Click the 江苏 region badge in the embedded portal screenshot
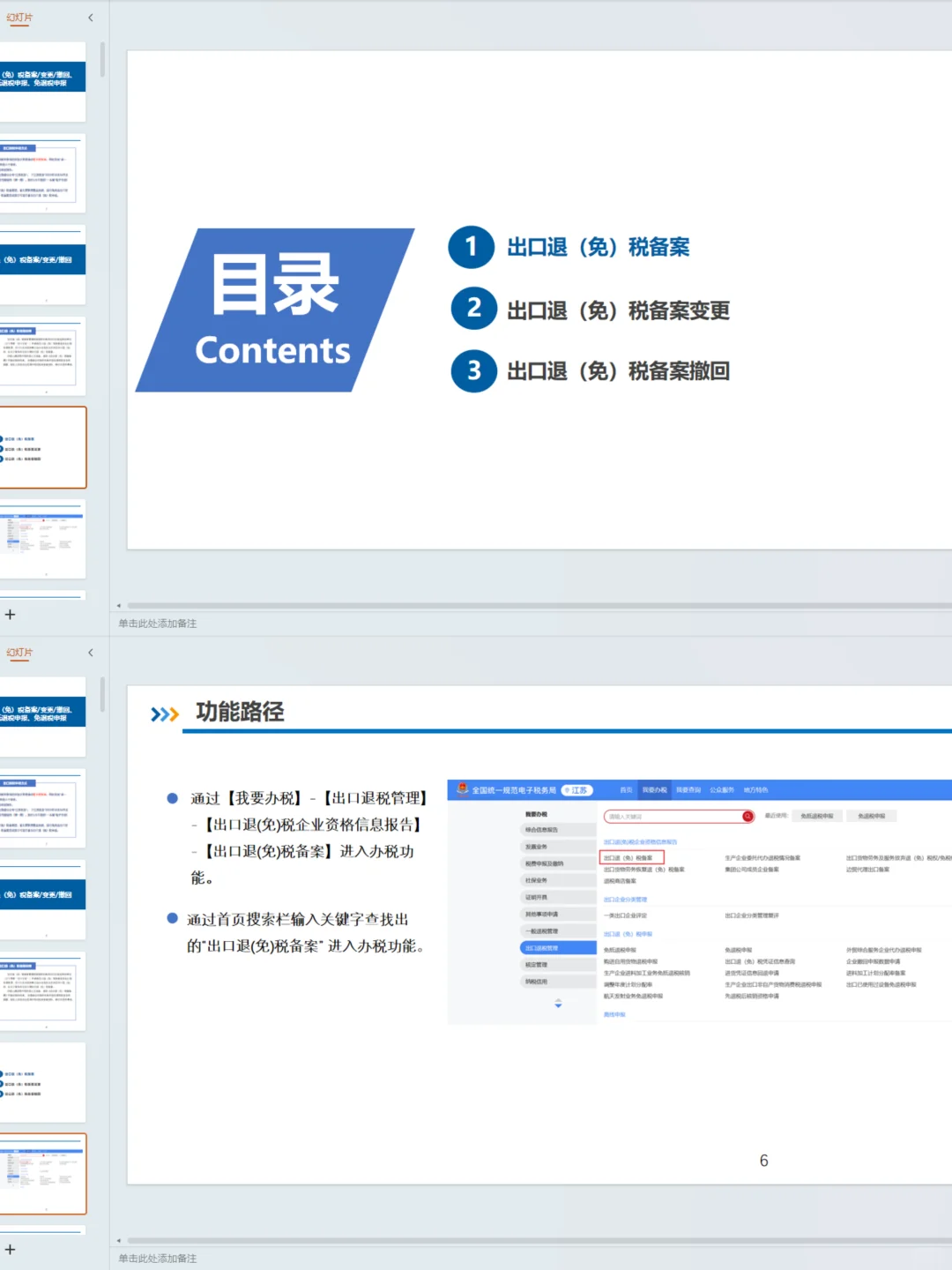Viewport: 952px width, 1270px height. (577, 790)
